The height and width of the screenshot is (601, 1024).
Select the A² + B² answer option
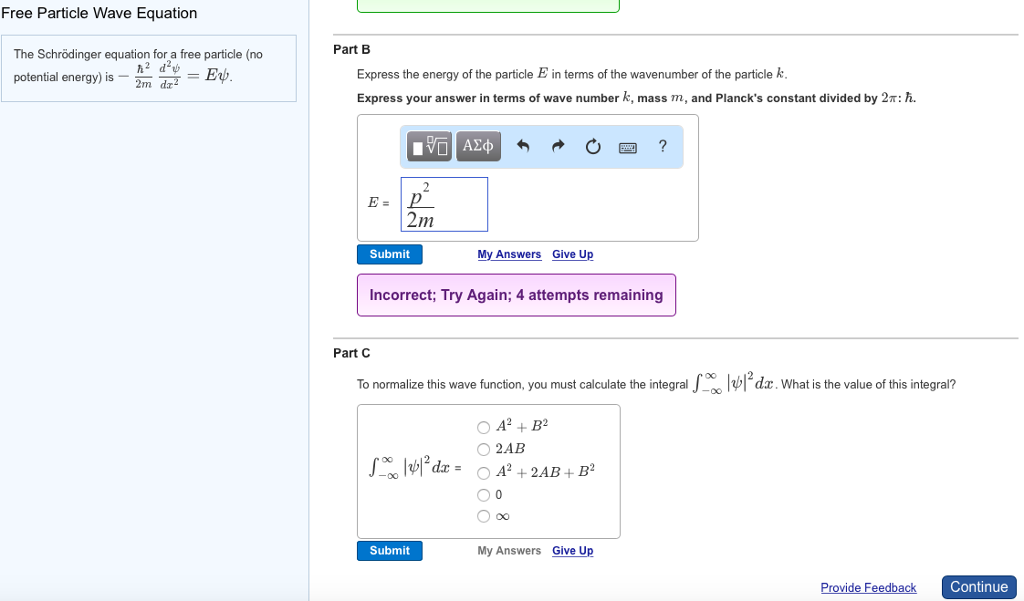(483, 426)
